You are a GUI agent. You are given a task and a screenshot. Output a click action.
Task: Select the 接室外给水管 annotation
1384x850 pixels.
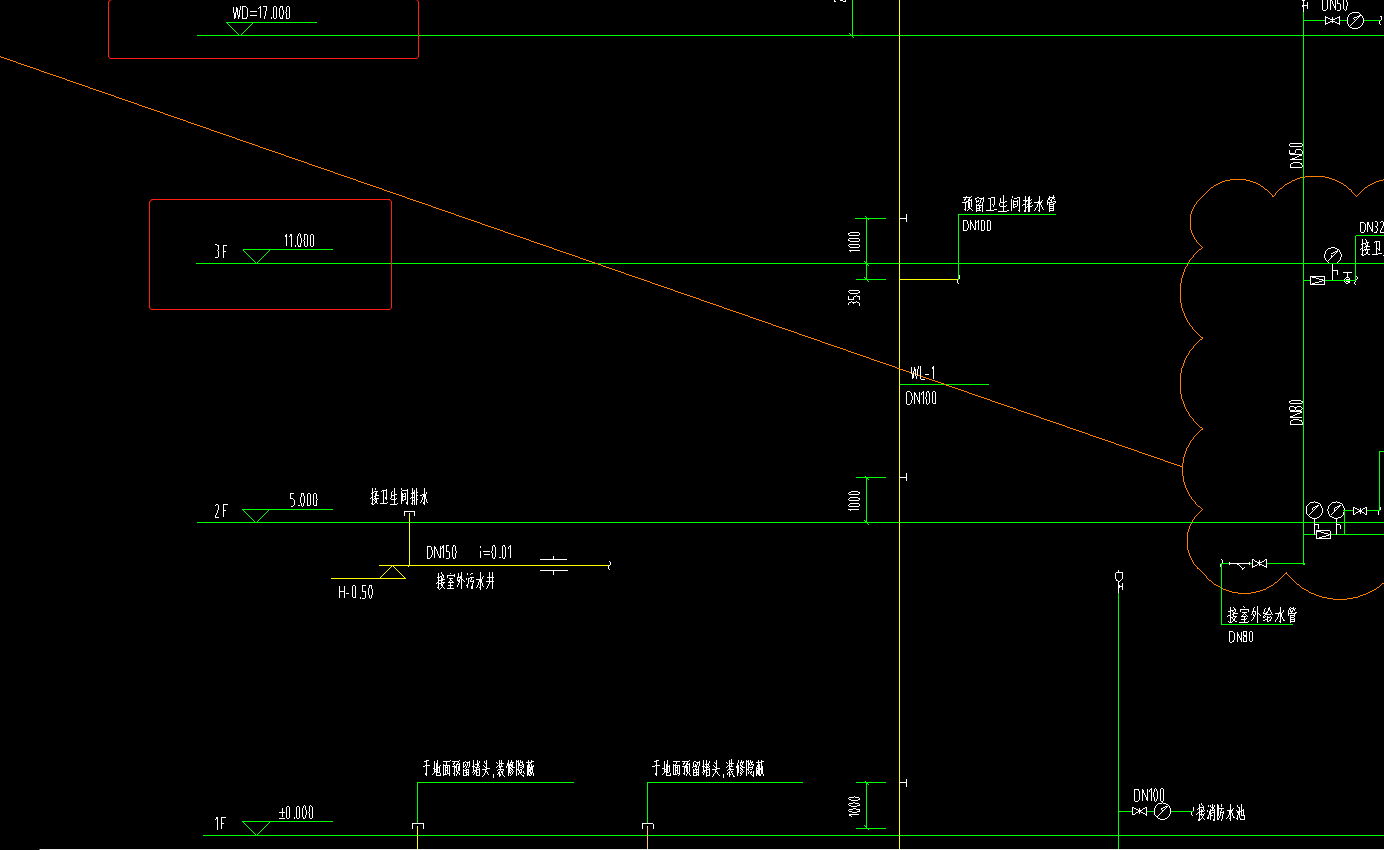pos(1262,615)
